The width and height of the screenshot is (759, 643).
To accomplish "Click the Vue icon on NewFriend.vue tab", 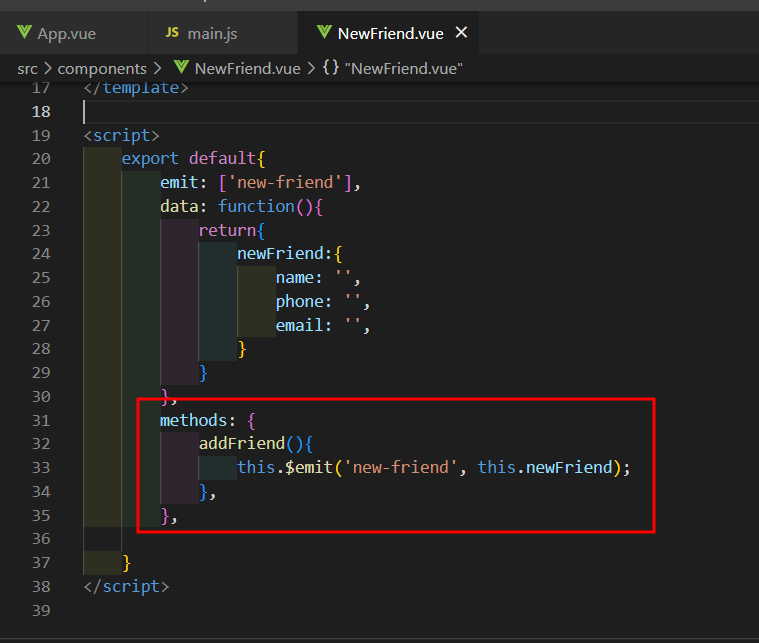I will (x=324, y=32).
